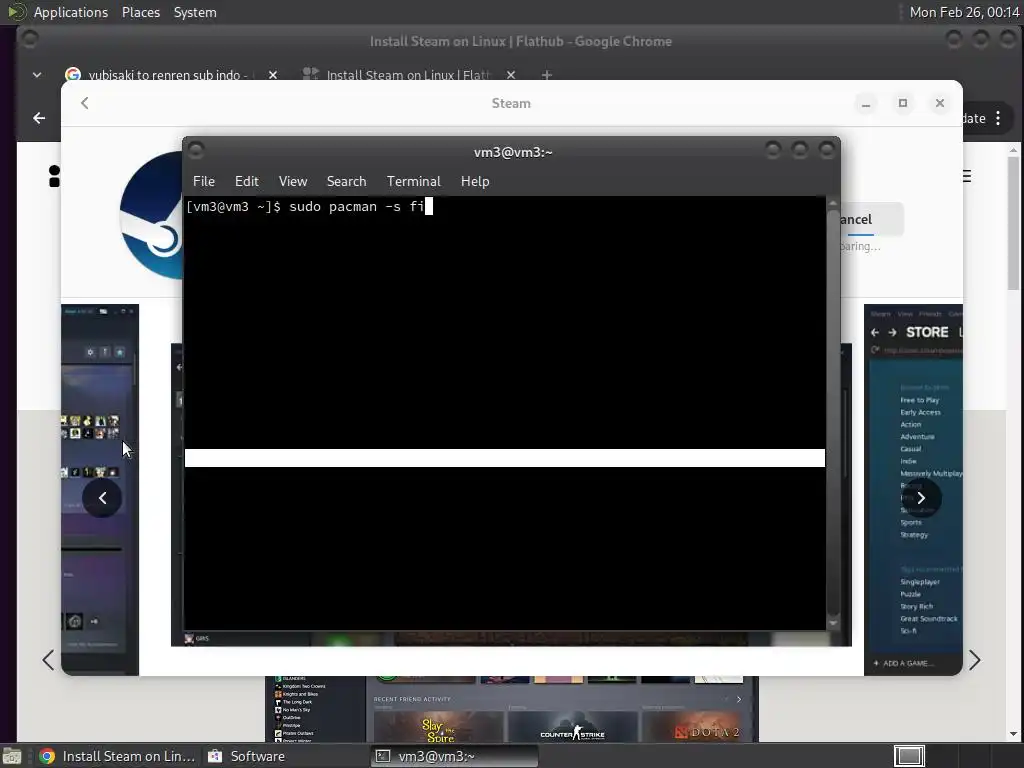The image size is (1024, 768).
Task: Open the Edit menu in terminal
Action: point(246,182)
